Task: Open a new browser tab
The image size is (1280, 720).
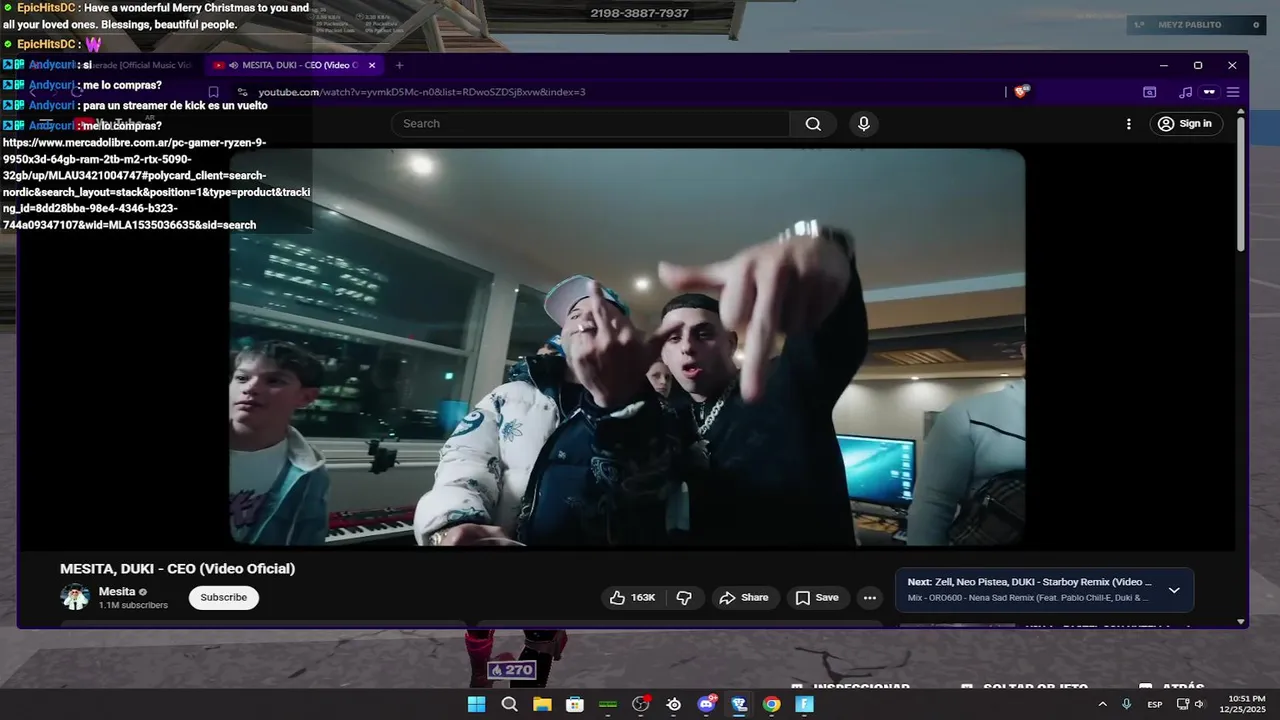Action: [399, 65]
